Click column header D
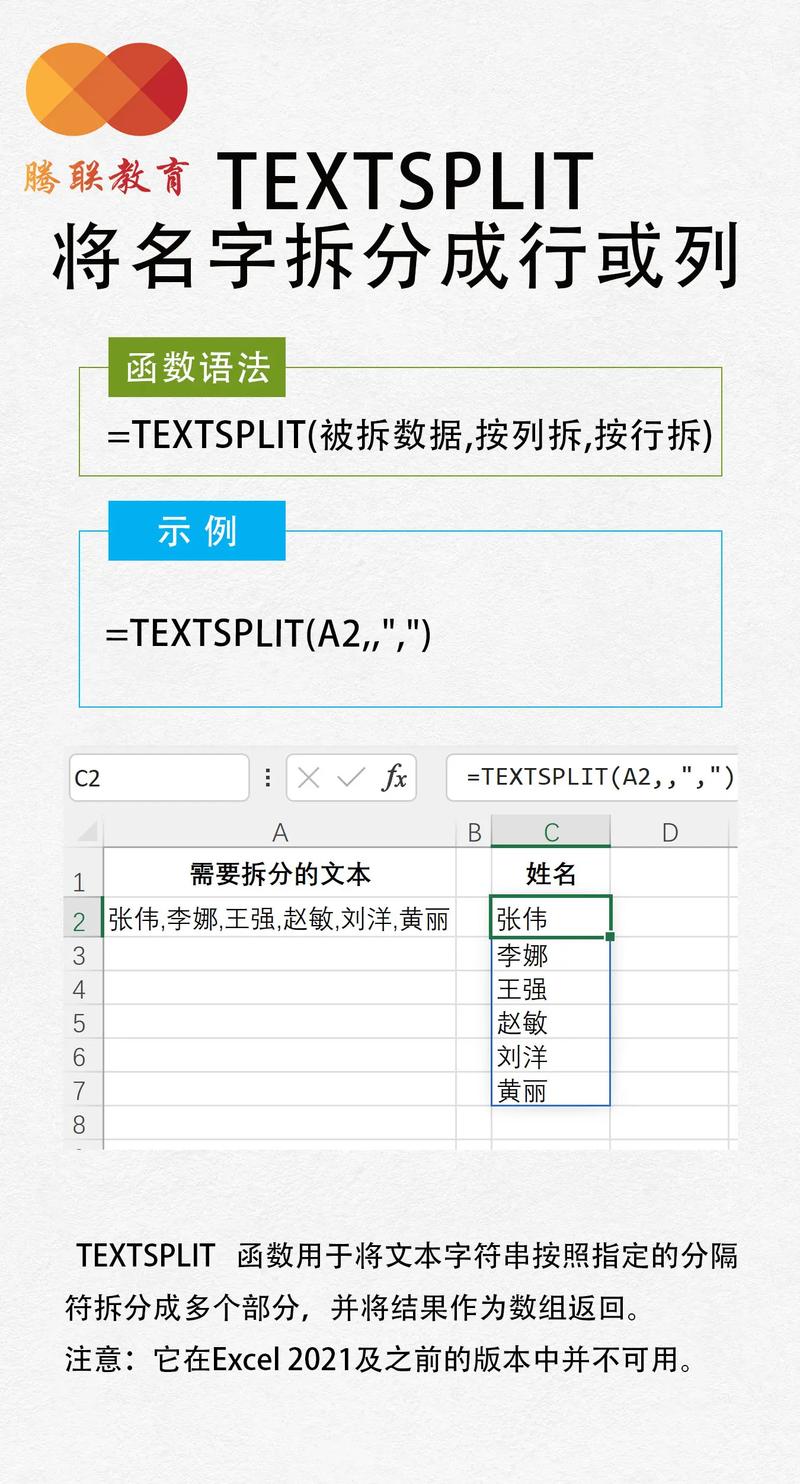Screen dimensions: 800x1484 [670, 831]
